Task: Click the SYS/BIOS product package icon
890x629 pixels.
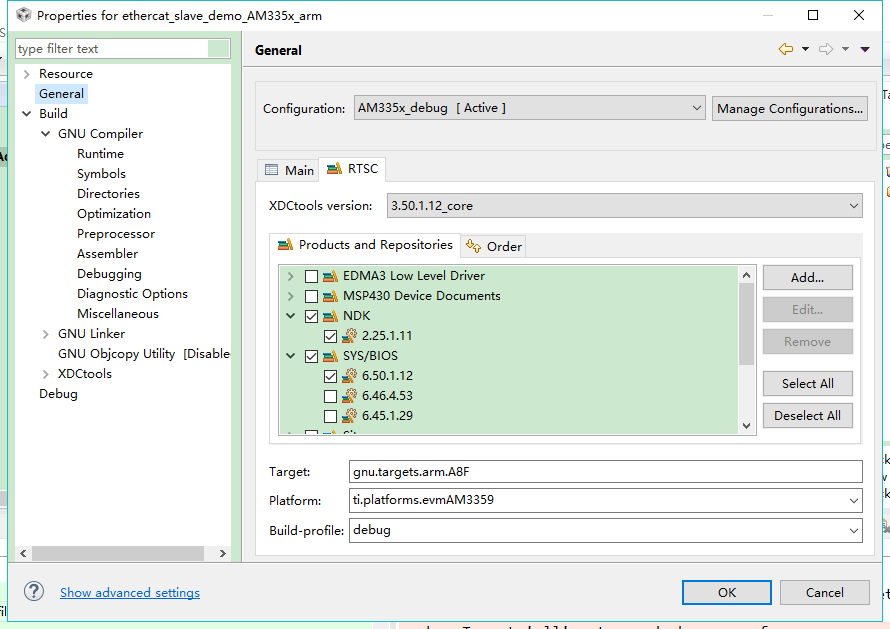Action: [x=330, y=356]
